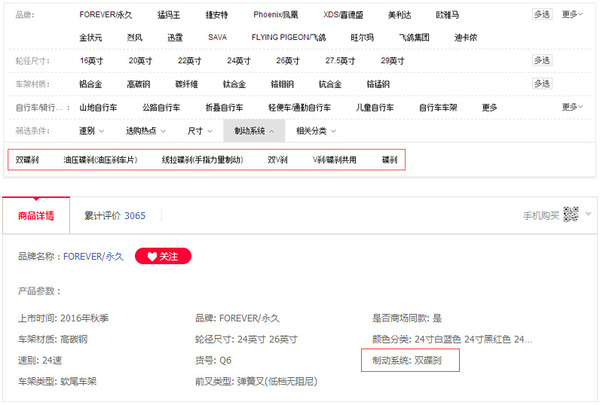Select 高碳钢 frame material in filter
The width and height of the screenshot is (600, 405).
(x=139, y=84)
